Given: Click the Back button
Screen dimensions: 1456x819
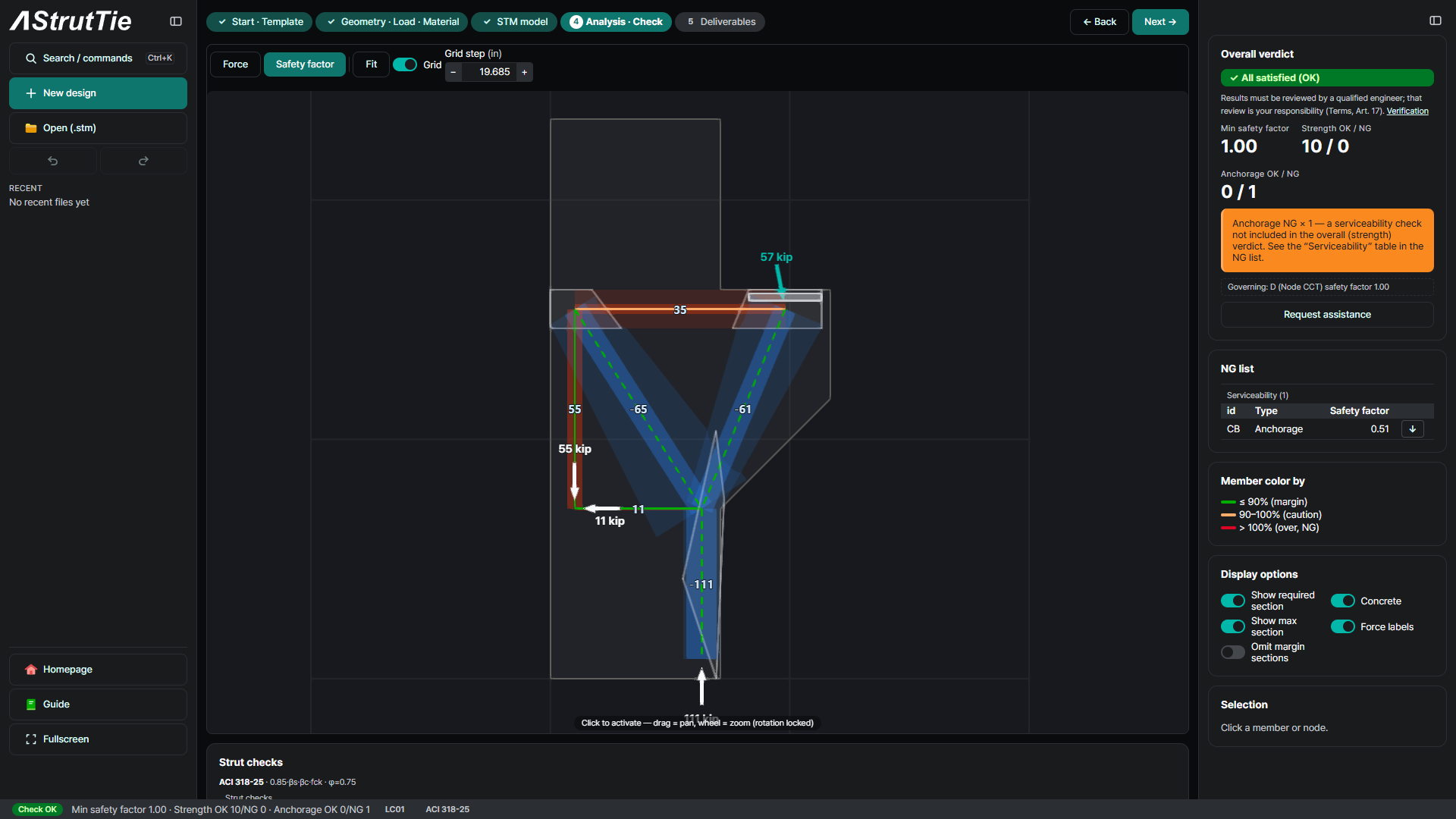Looking at the screenshot, I should click(1100, 22).
